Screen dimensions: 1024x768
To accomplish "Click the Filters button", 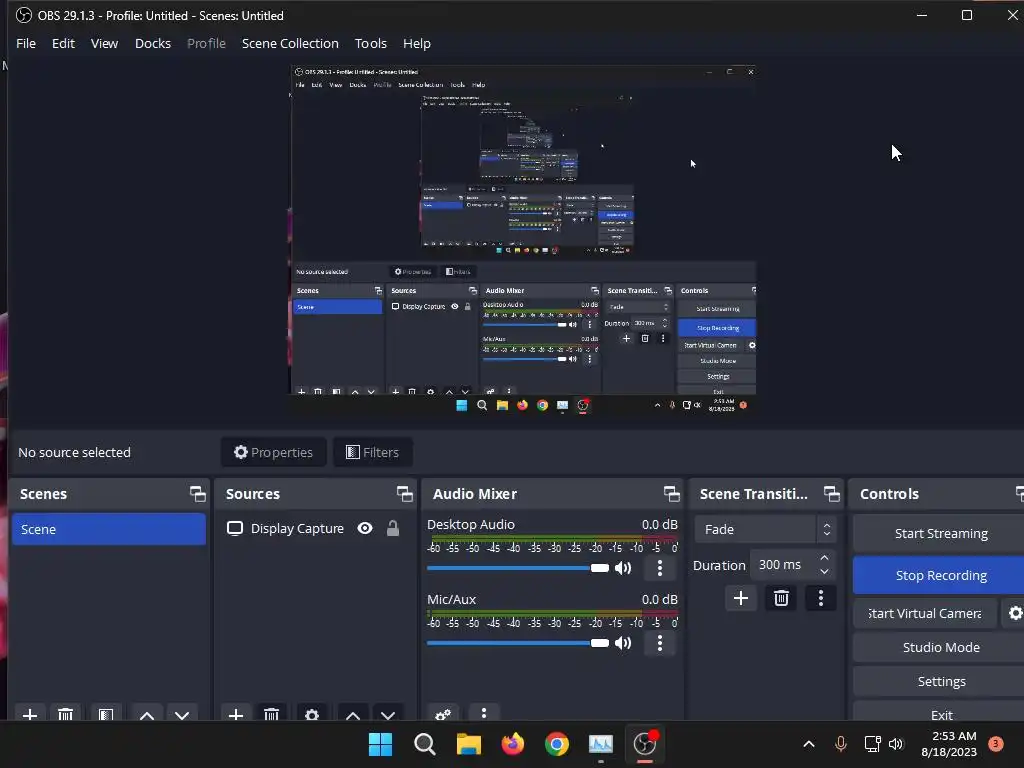I will pyautogui.click(x=372, y=452).
